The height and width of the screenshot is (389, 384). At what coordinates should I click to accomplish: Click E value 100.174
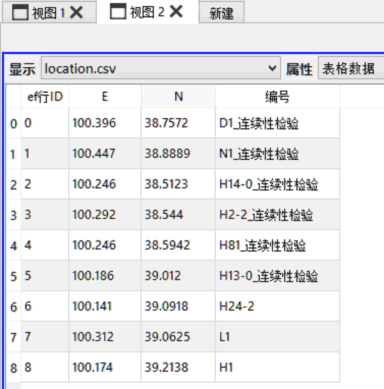pos(105,367)
